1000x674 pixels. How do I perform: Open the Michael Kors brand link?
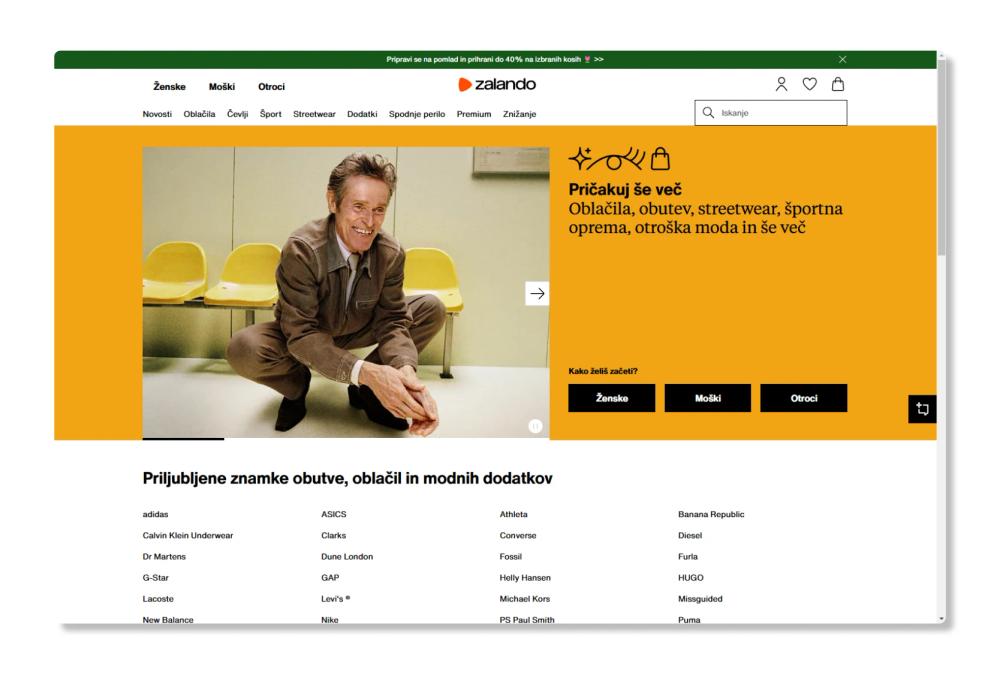[x=524, y=598]
